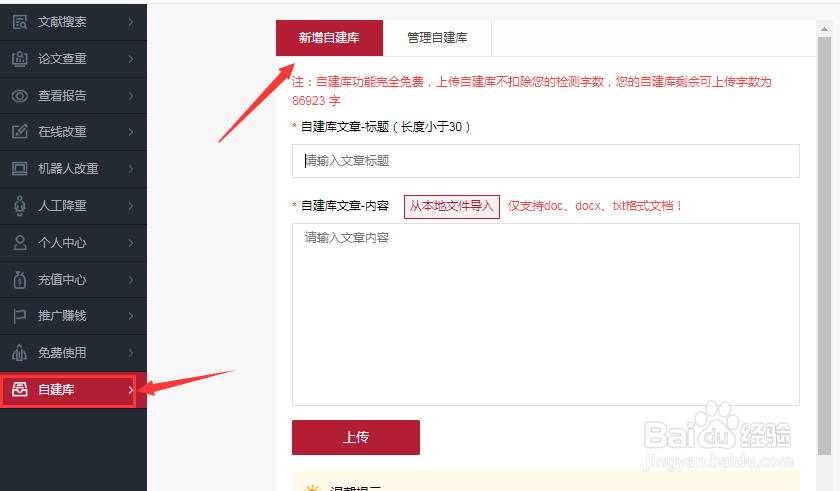
Task: Click the 仅支持doc、docx、txt格式文档 notice
Action: (x=595, y=206)
